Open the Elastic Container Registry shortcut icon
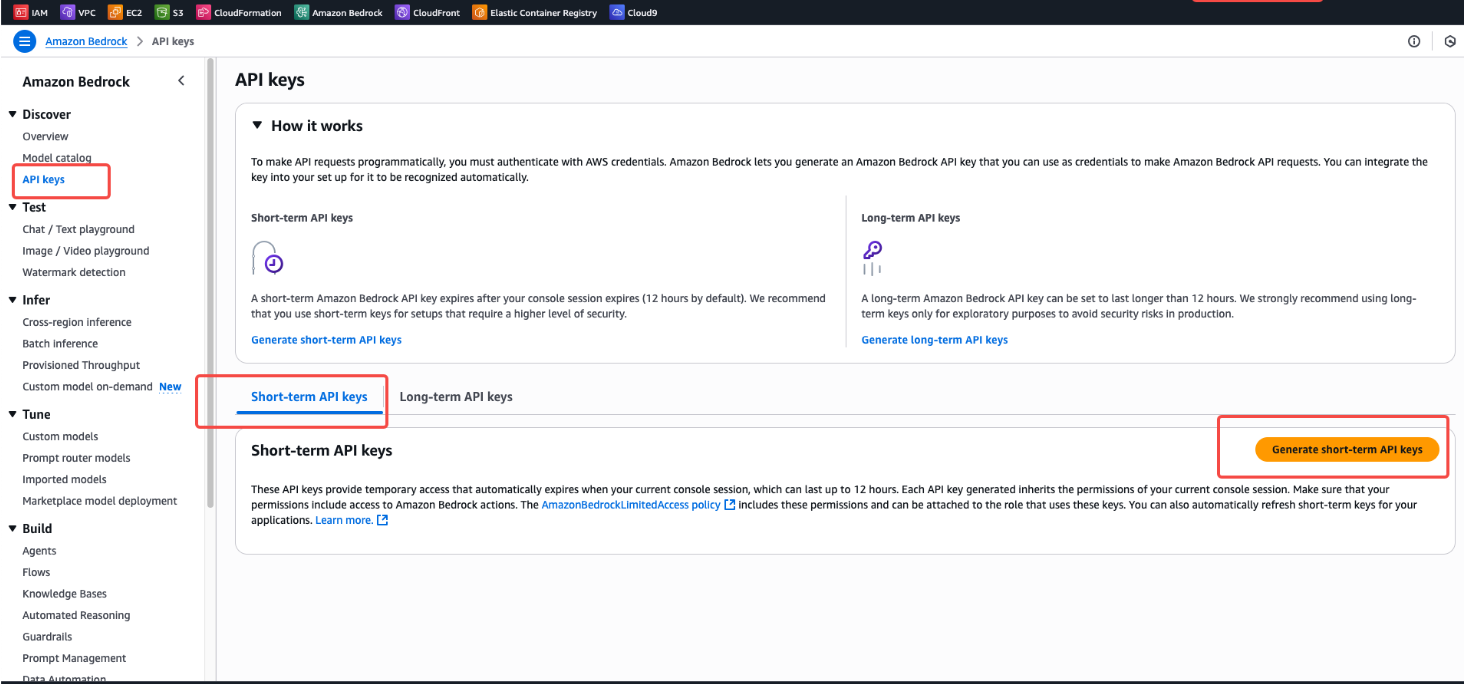 point(479,12)
